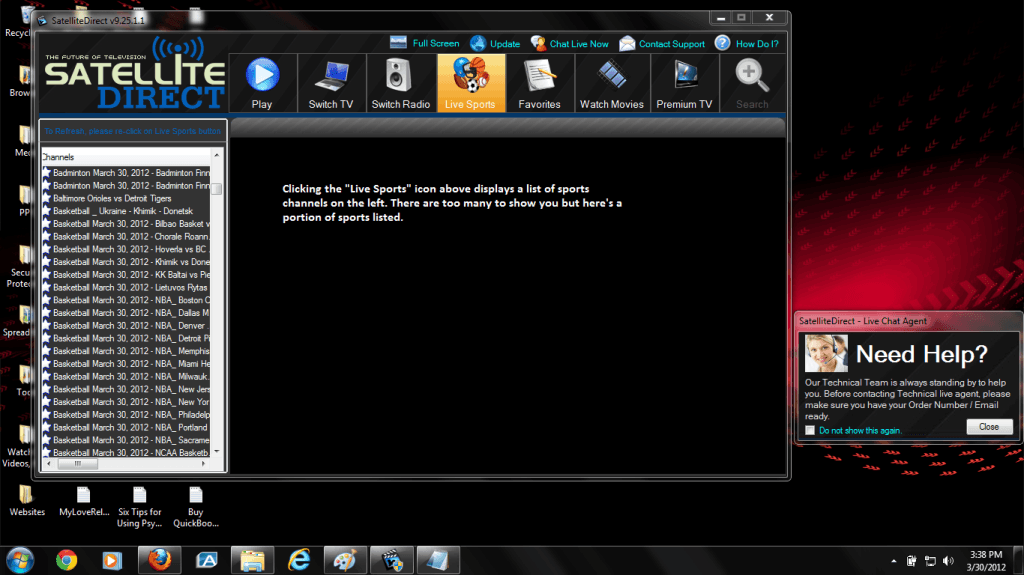Open the Six Tips for Using Psy... file
This screenshot has height=575, width=1024.
[x=140, y=507]
